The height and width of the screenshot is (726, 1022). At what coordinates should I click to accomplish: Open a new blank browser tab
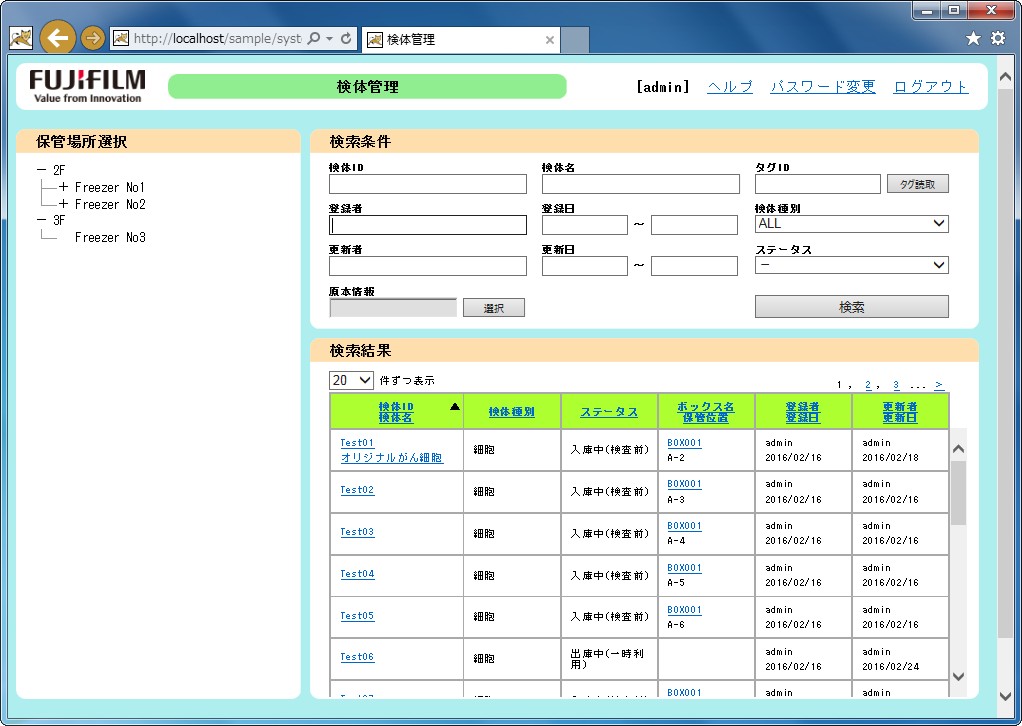(575, 40)
